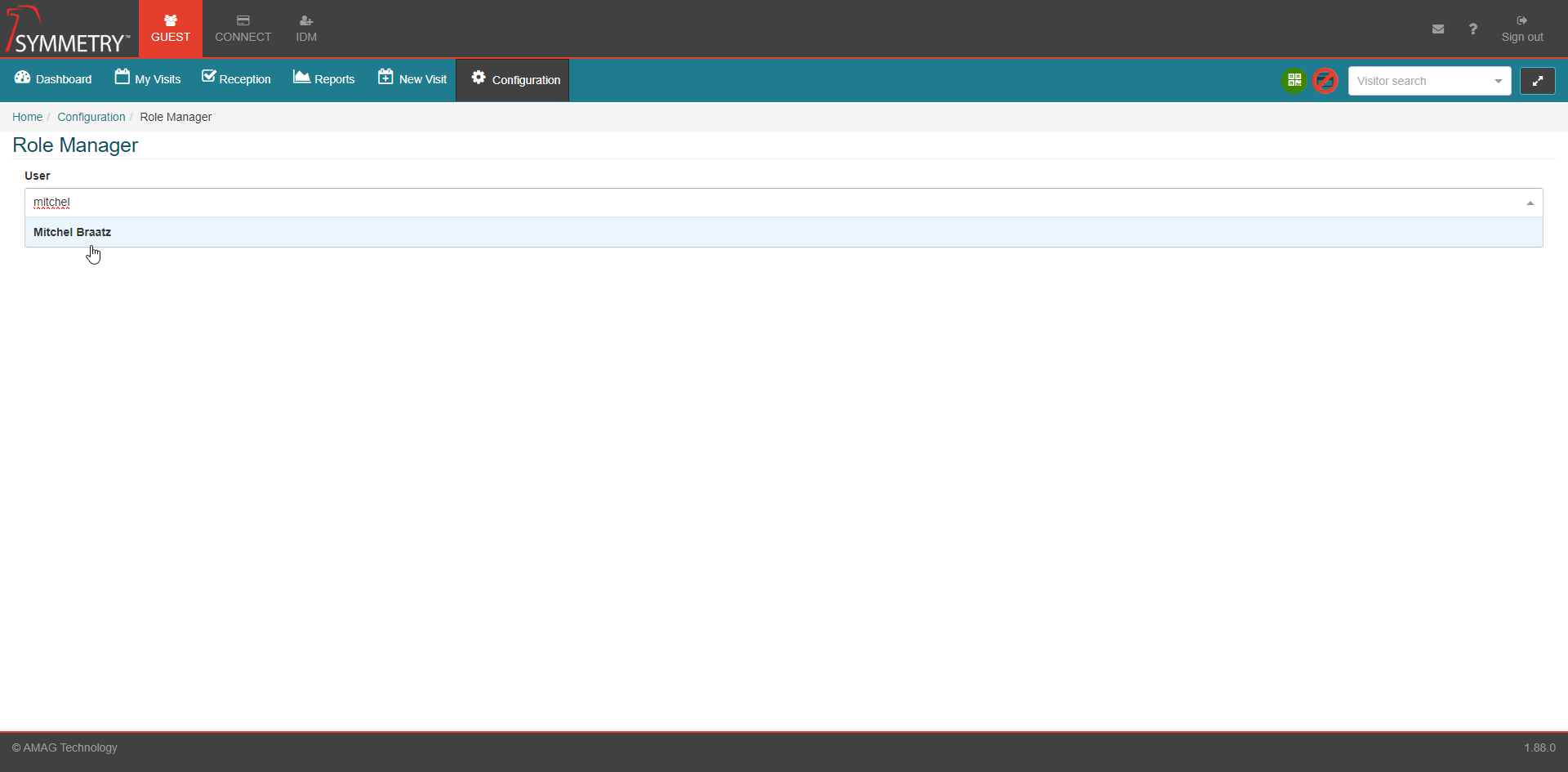Create a New Visit
Image resolution: width=1568 pixels, height=772 pixels.
pos(412,79)
